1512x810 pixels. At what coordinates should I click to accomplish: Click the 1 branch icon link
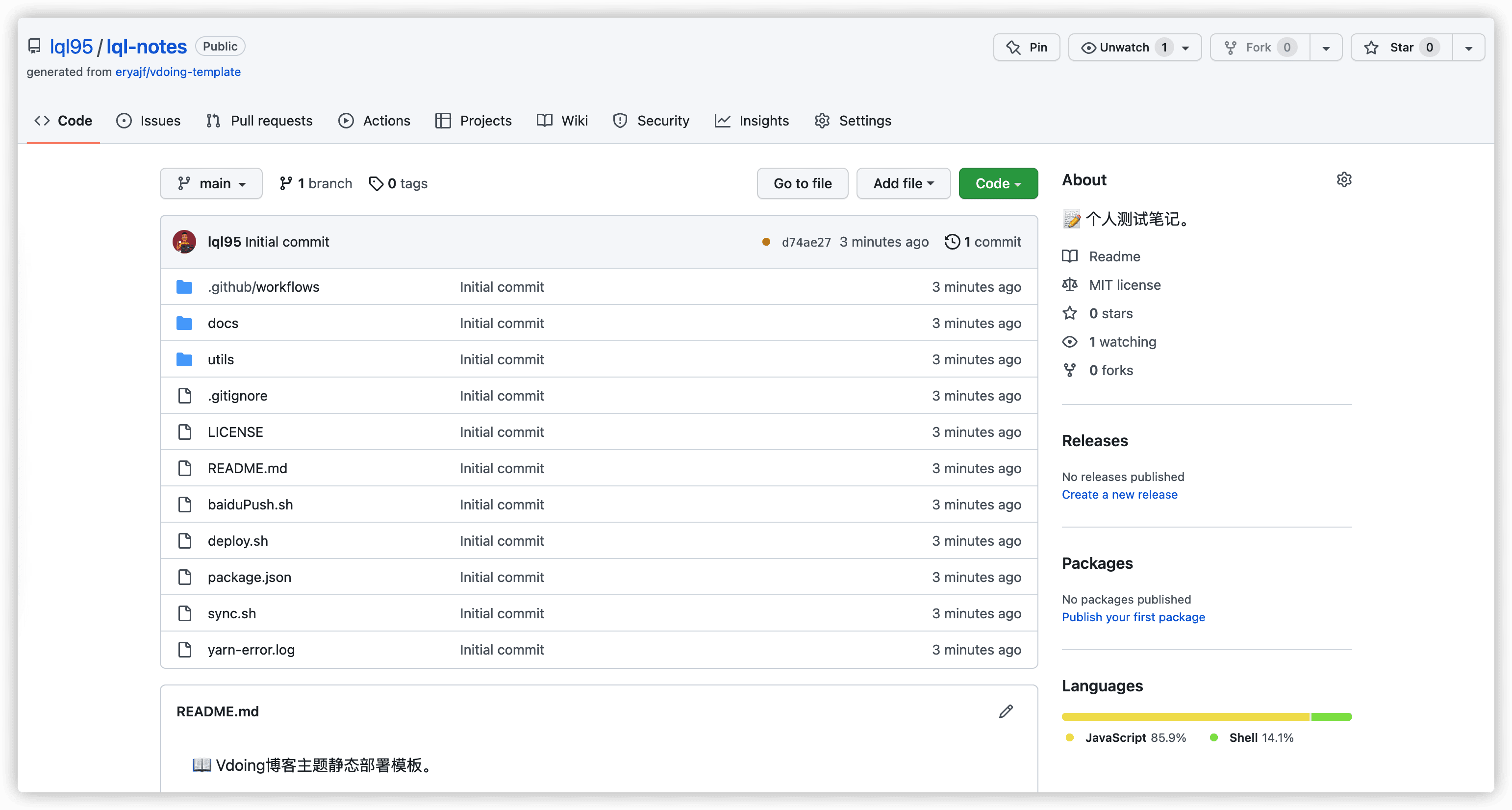(286, 184)
